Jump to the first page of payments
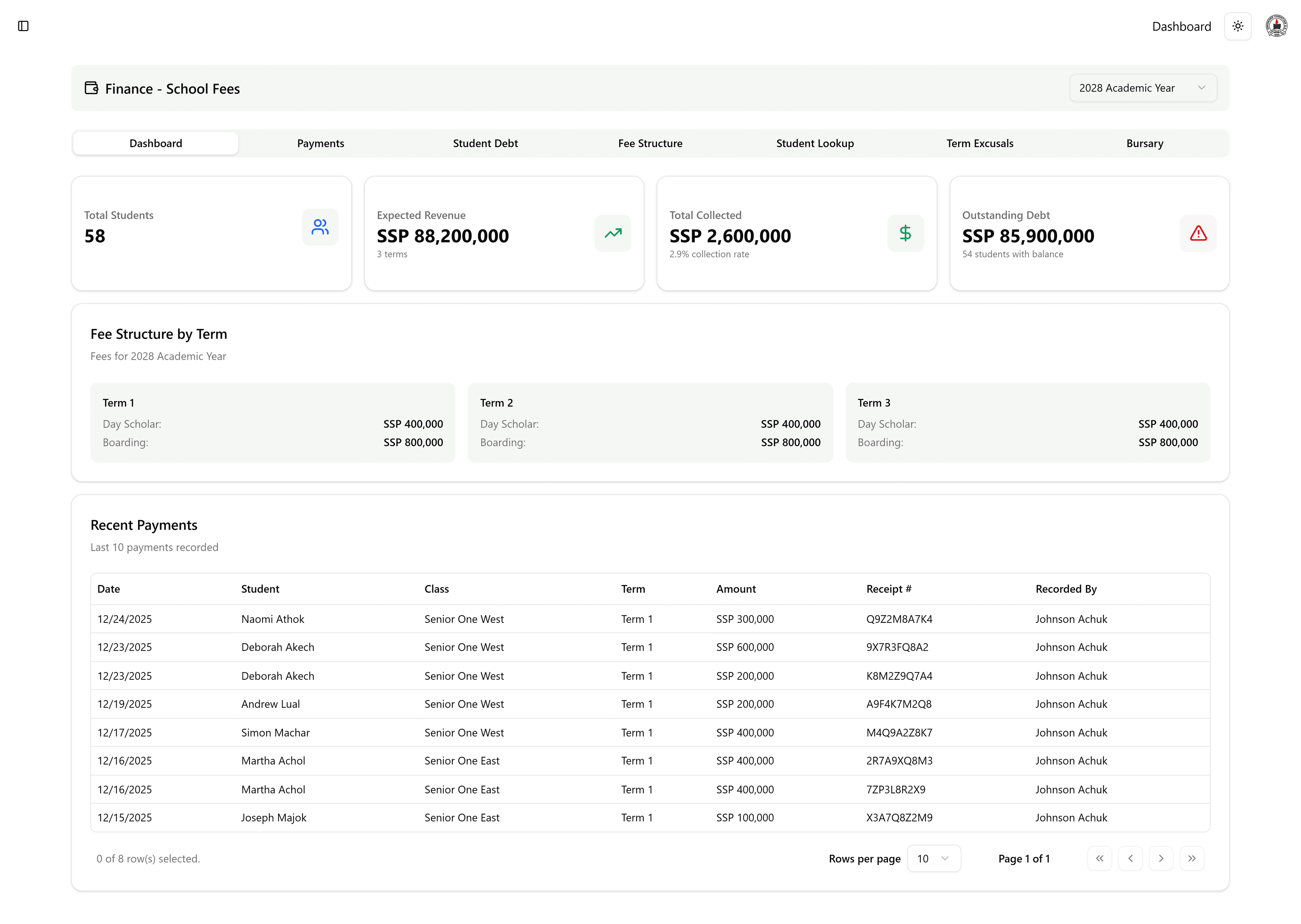Screen dimensions: 1301x924 coord(1099,858)
